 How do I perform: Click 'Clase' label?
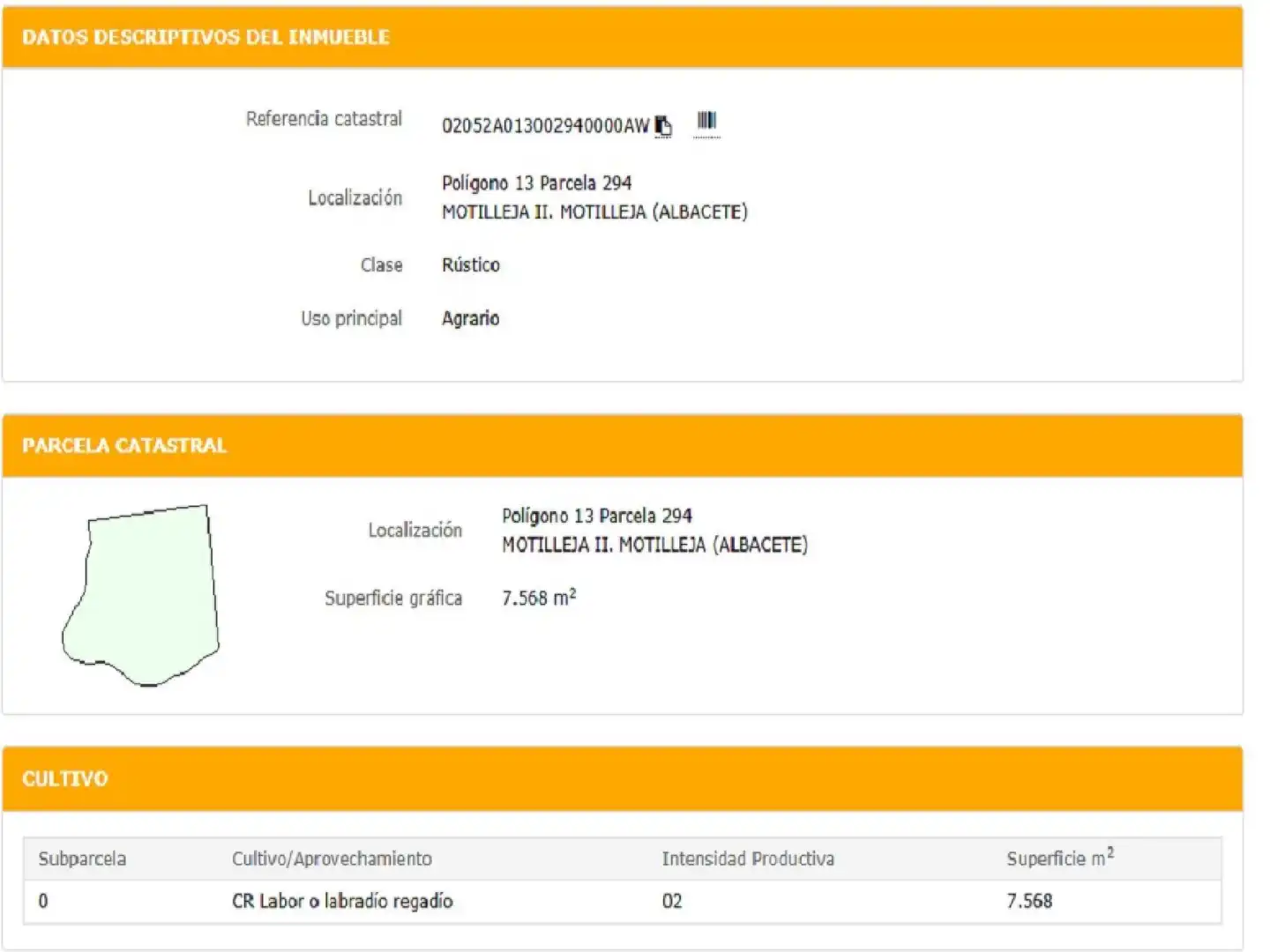(x=381, y=265)
